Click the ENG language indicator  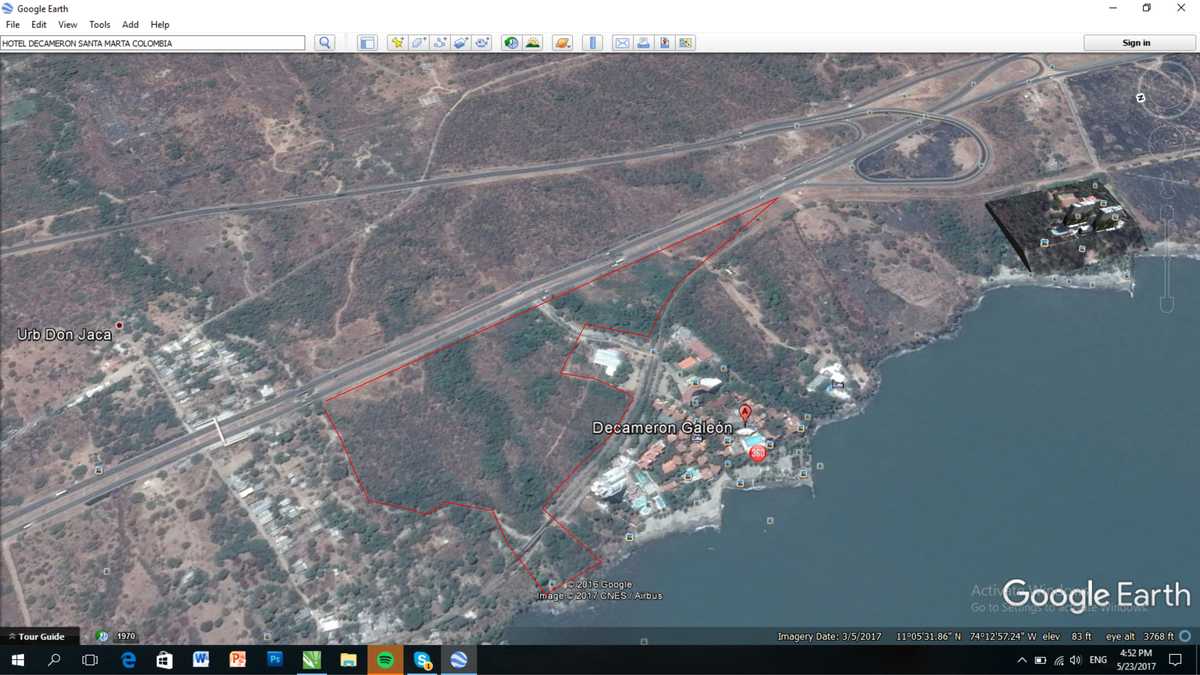1098,660
